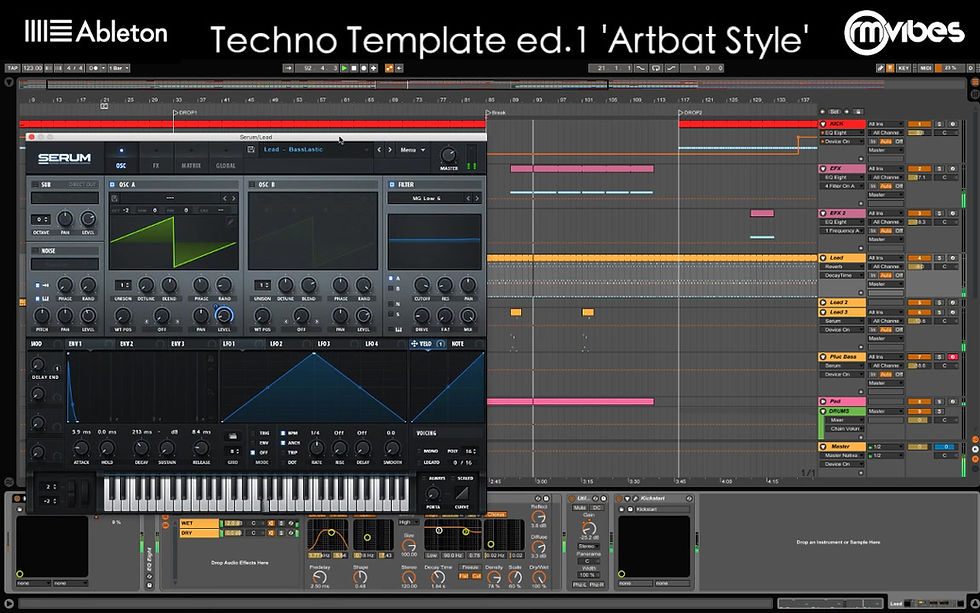The width and height of the screenshot is (980, 613).
Task: Fold the EFX 2 track
Action: pos(823,213)
